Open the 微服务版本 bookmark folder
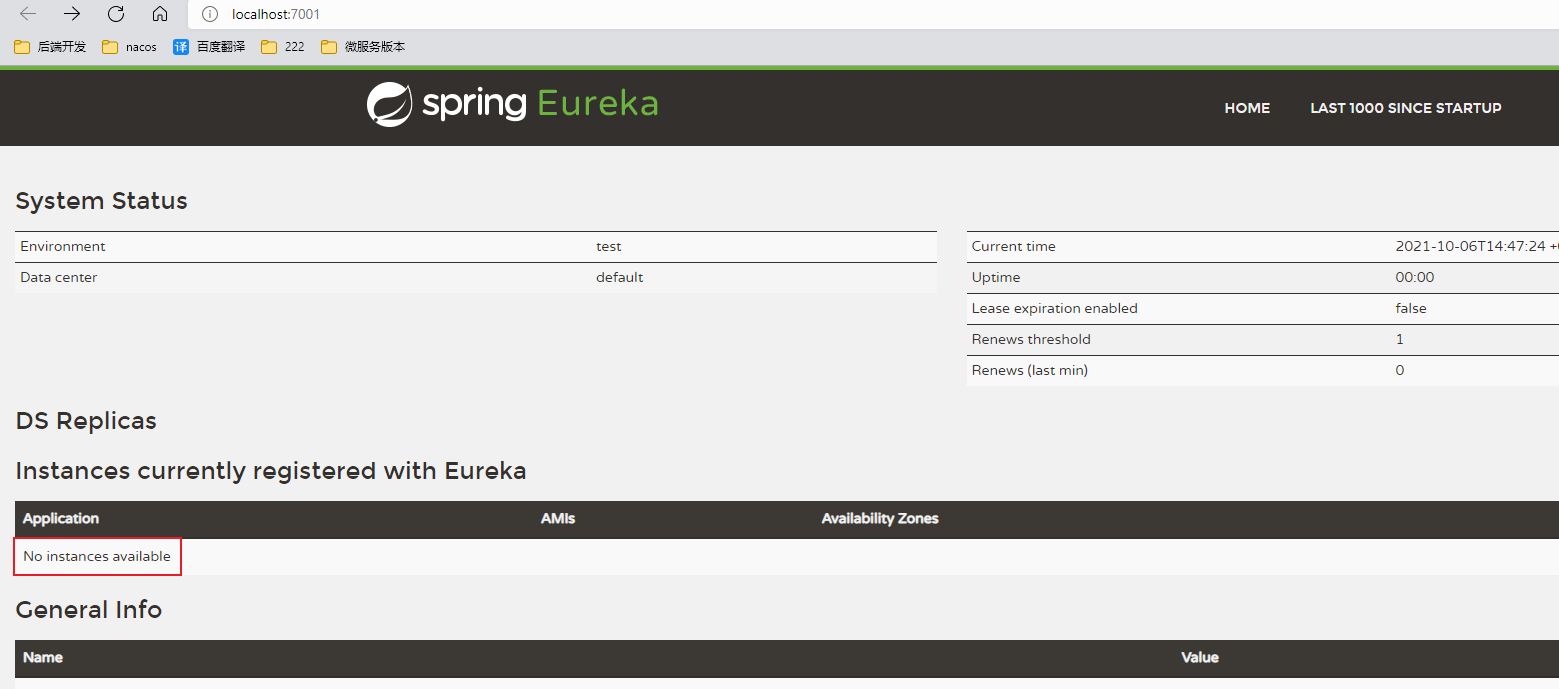 [x=363, y=47]
